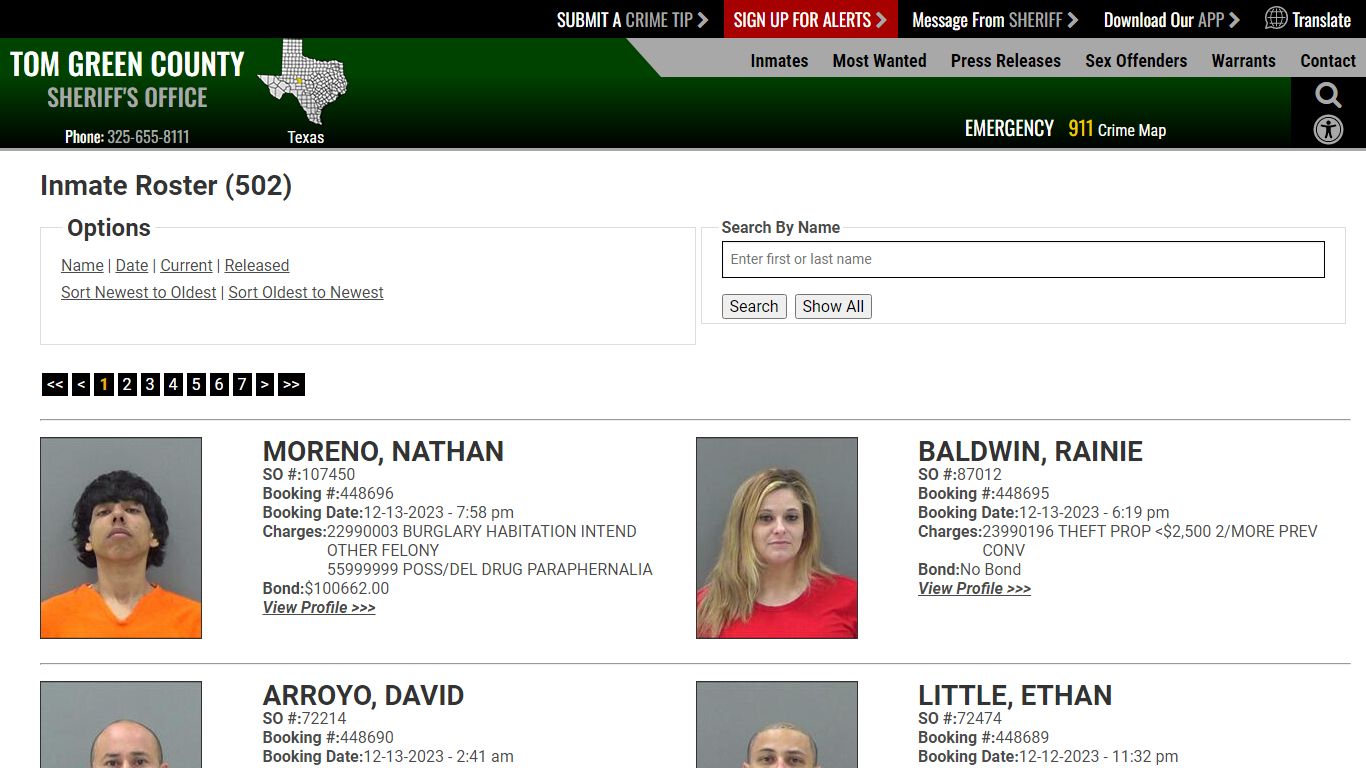Filter to Released inmates

257,265
